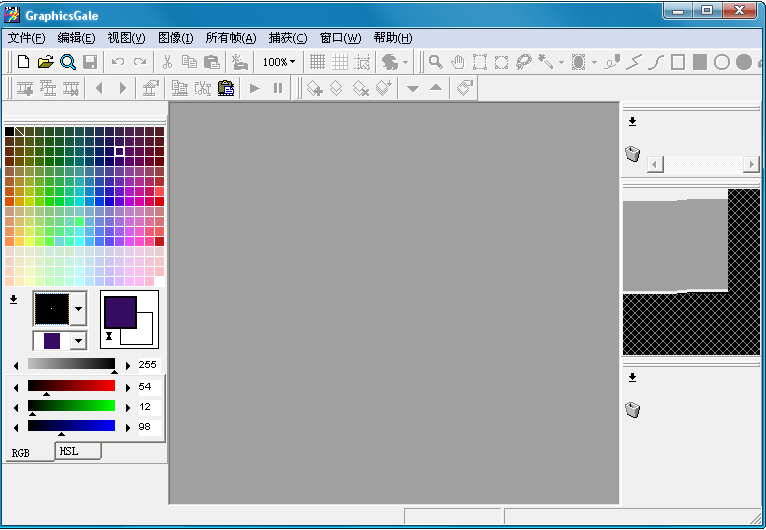766x530 pixels.
Task: Click the red channel slider
Action: pyautogui.click(x=71, y=386)
